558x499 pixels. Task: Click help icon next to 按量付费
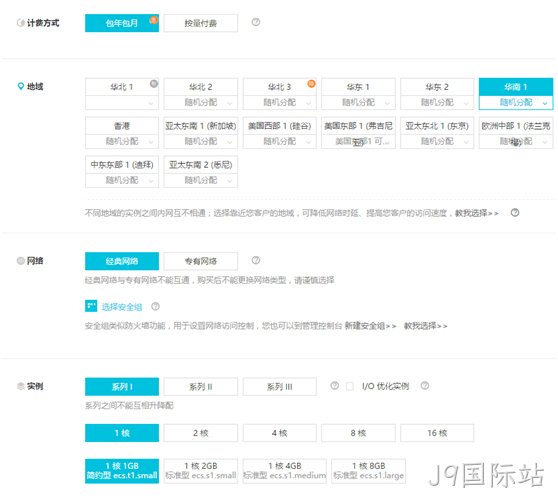(256, 22)
